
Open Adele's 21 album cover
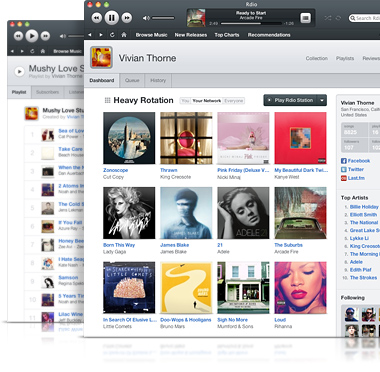tap(243, 213)
